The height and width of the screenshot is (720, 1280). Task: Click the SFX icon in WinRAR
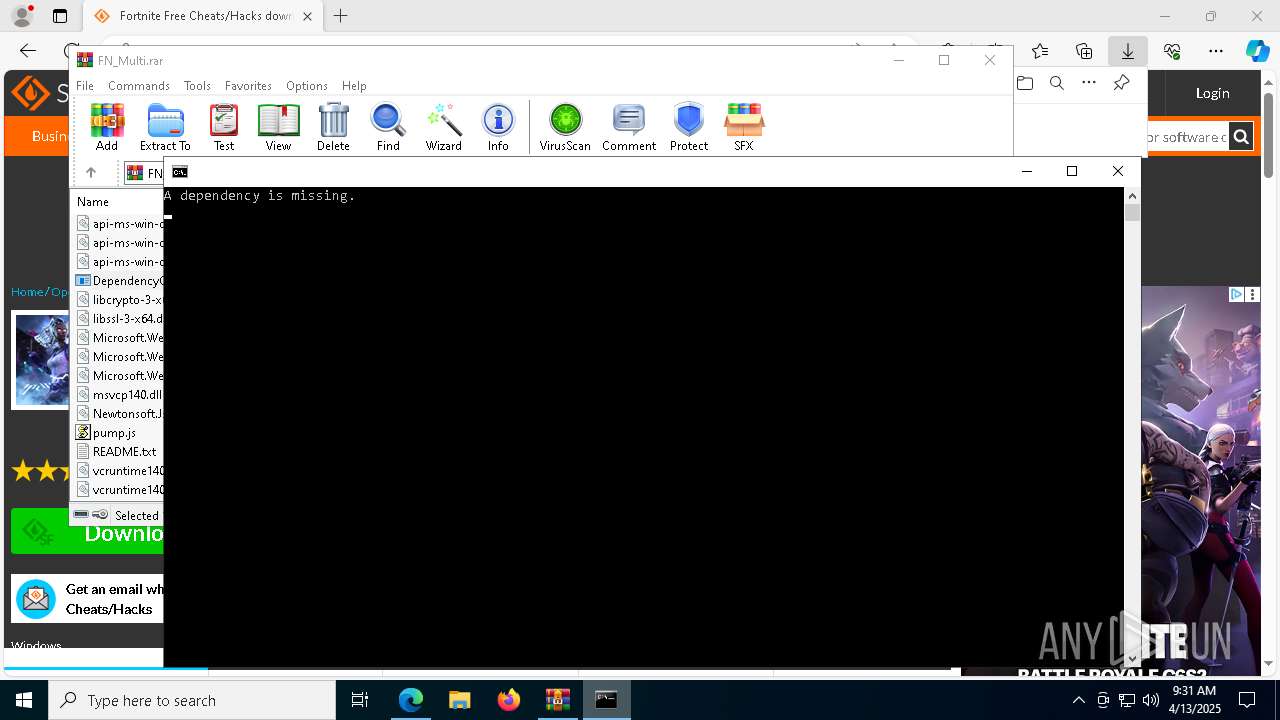[744, 127]
